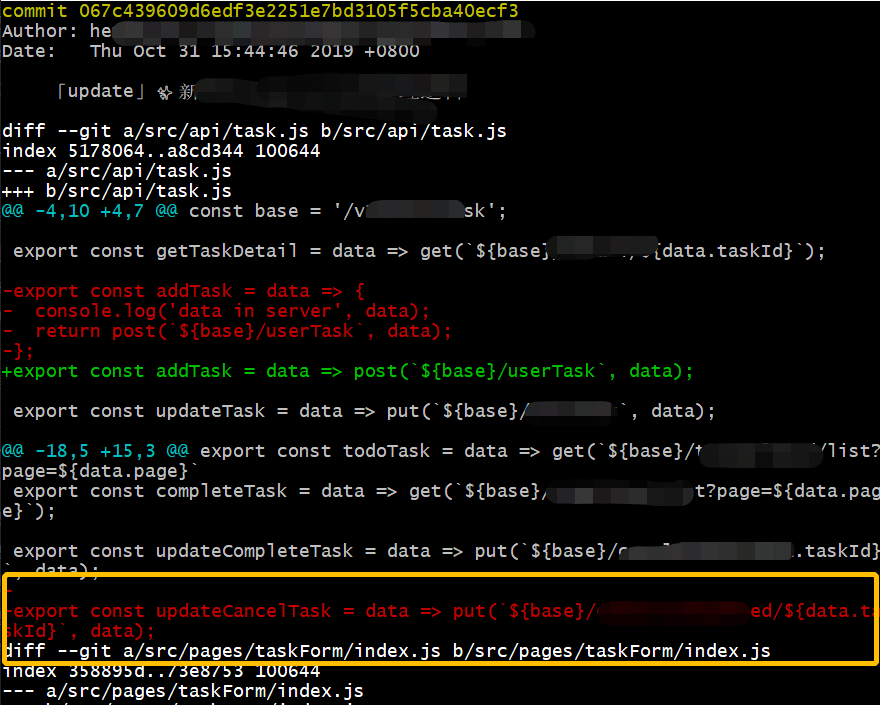Screen dimensions: 880x705
Task: Click the '--- a/src/api/task.js' line
Action: pyautogui.click(x=116, y=171)
